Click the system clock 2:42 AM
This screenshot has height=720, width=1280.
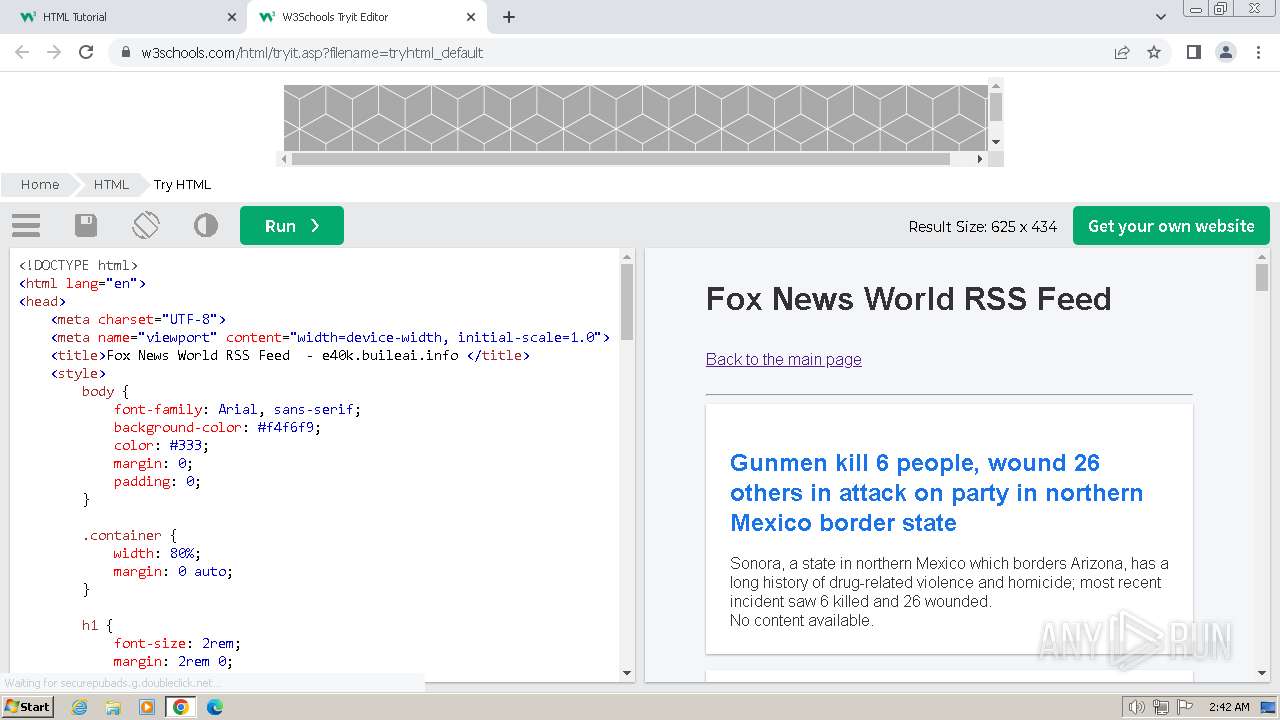1229,707
